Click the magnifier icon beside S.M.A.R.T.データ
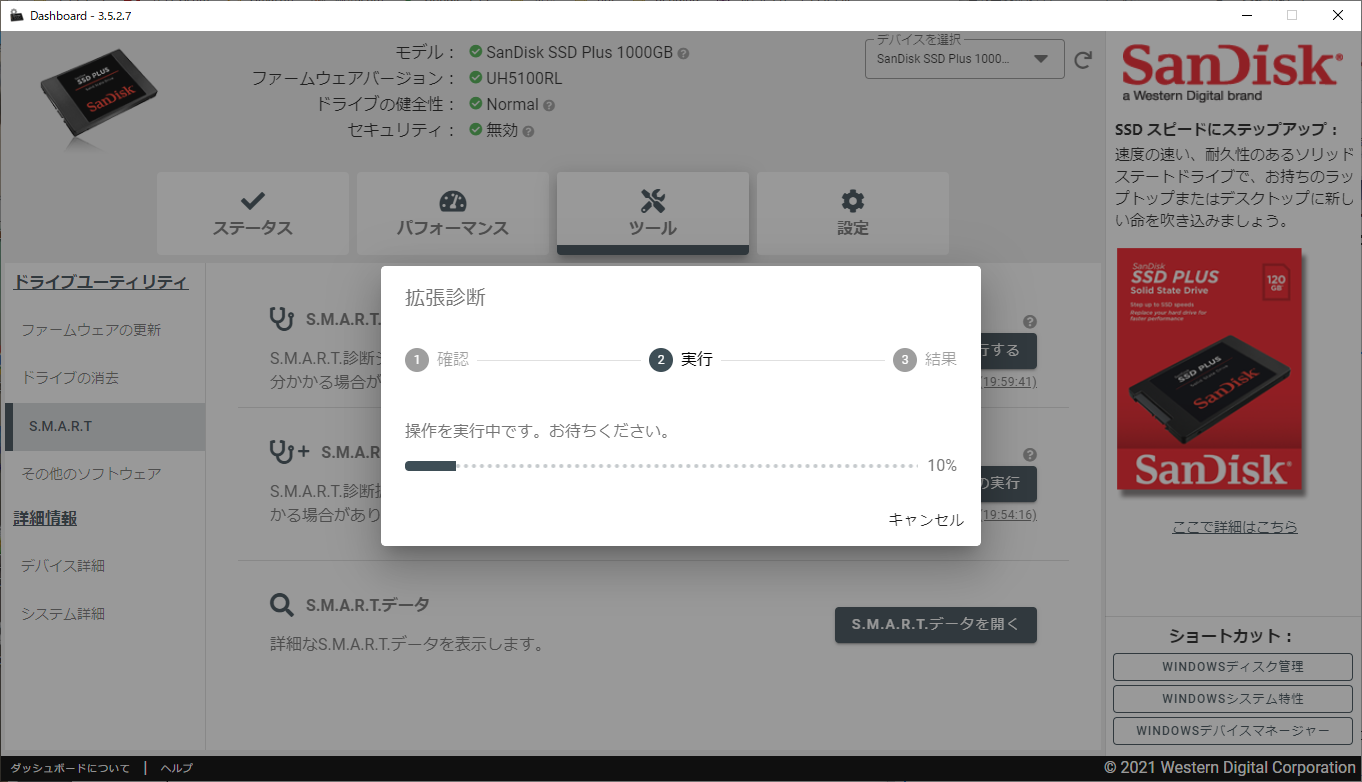 click(x=282, y=604)
